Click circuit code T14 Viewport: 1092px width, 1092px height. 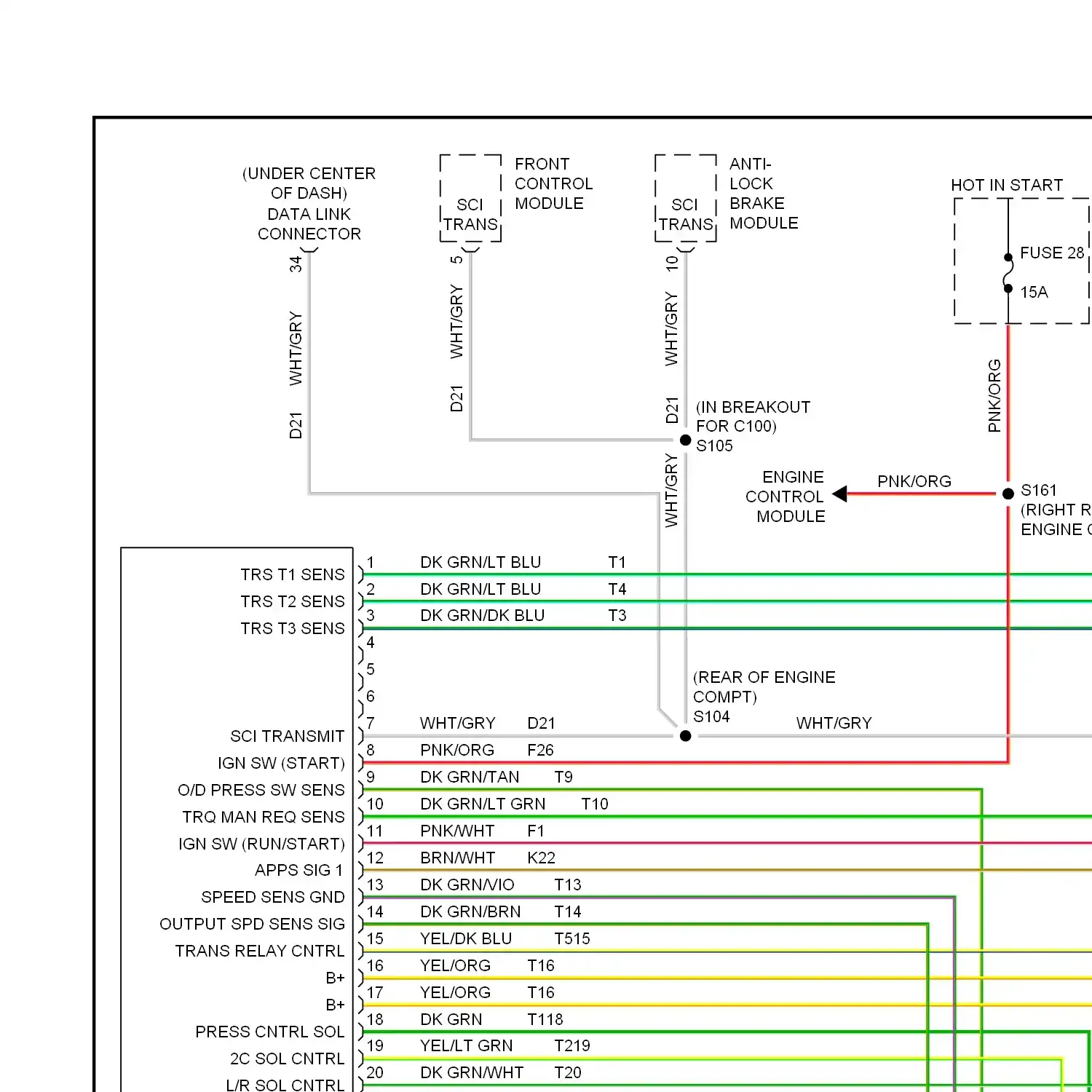click(568, 911)
